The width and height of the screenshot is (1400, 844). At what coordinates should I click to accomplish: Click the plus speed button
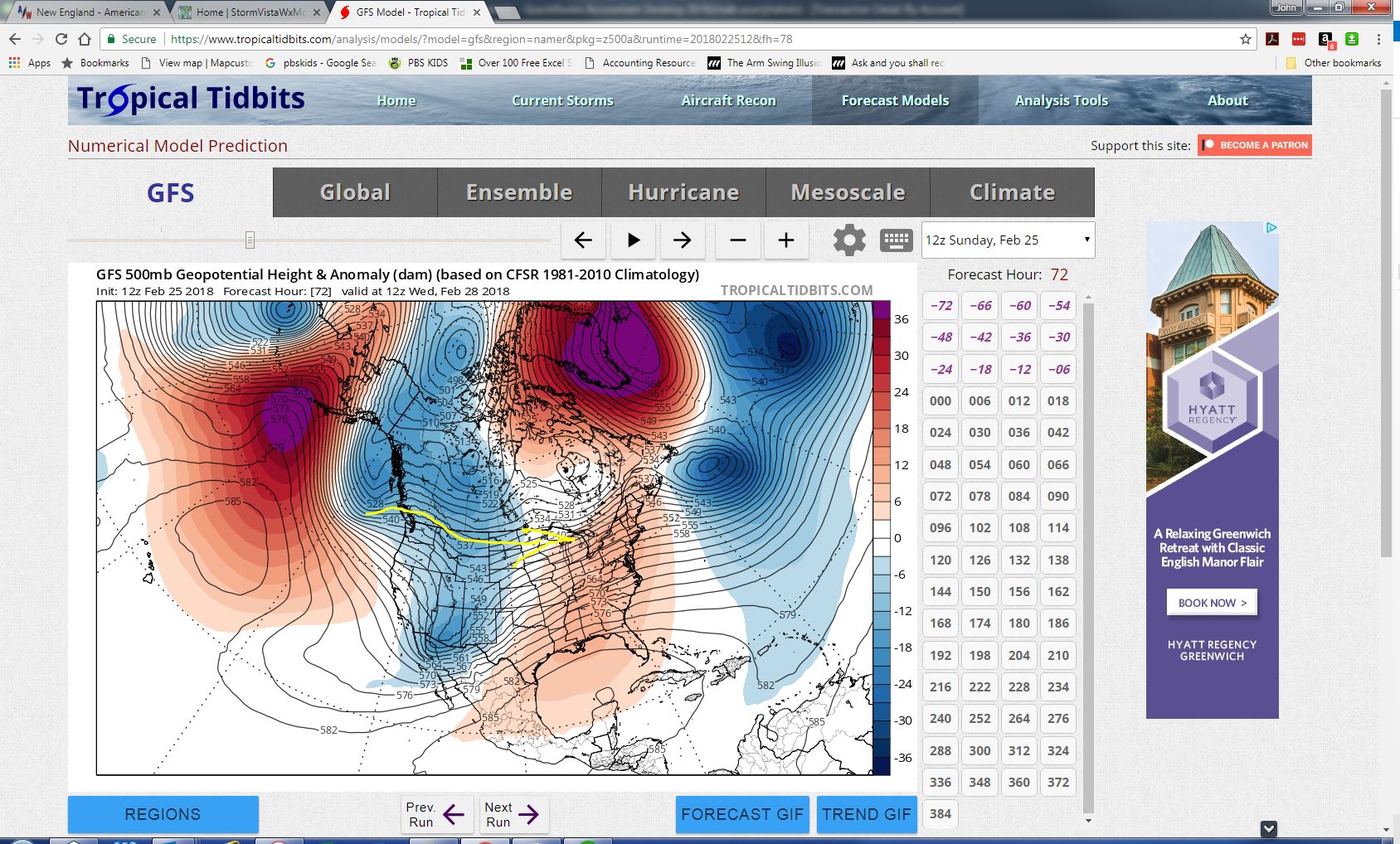tap(785, 240)
